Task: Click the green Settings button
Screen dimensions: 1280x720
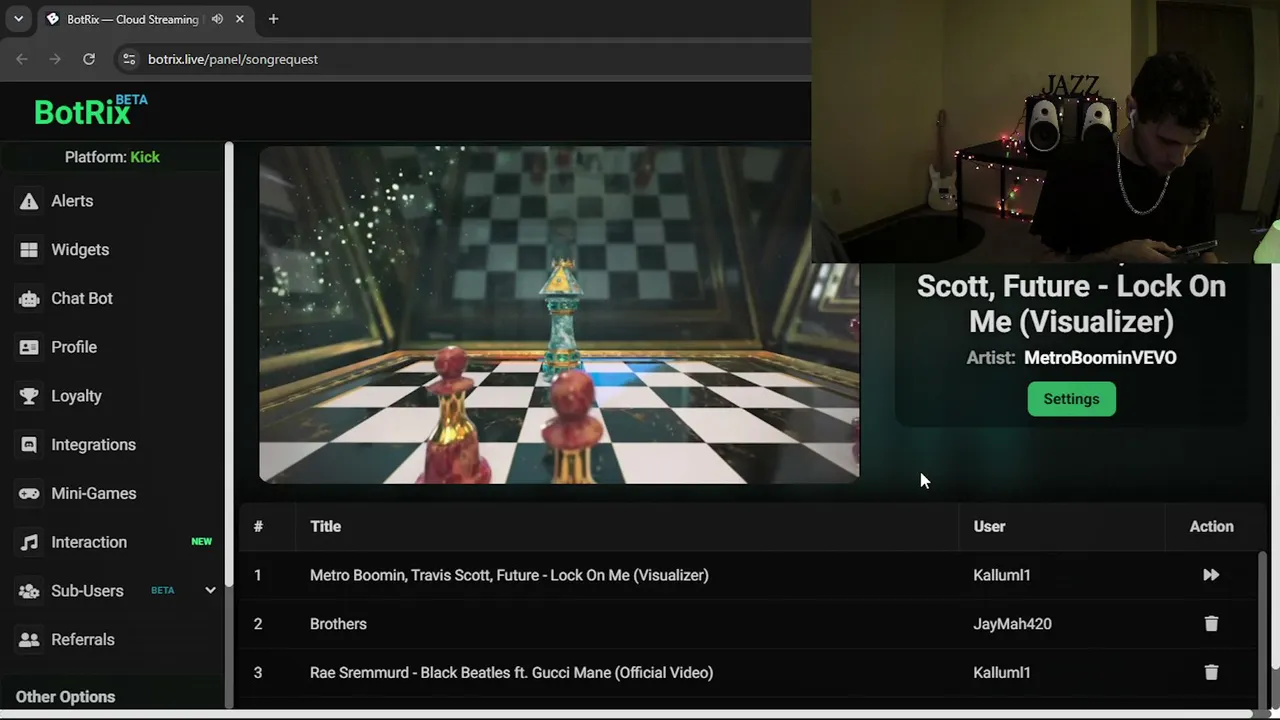Action: tap(1071, 399)
